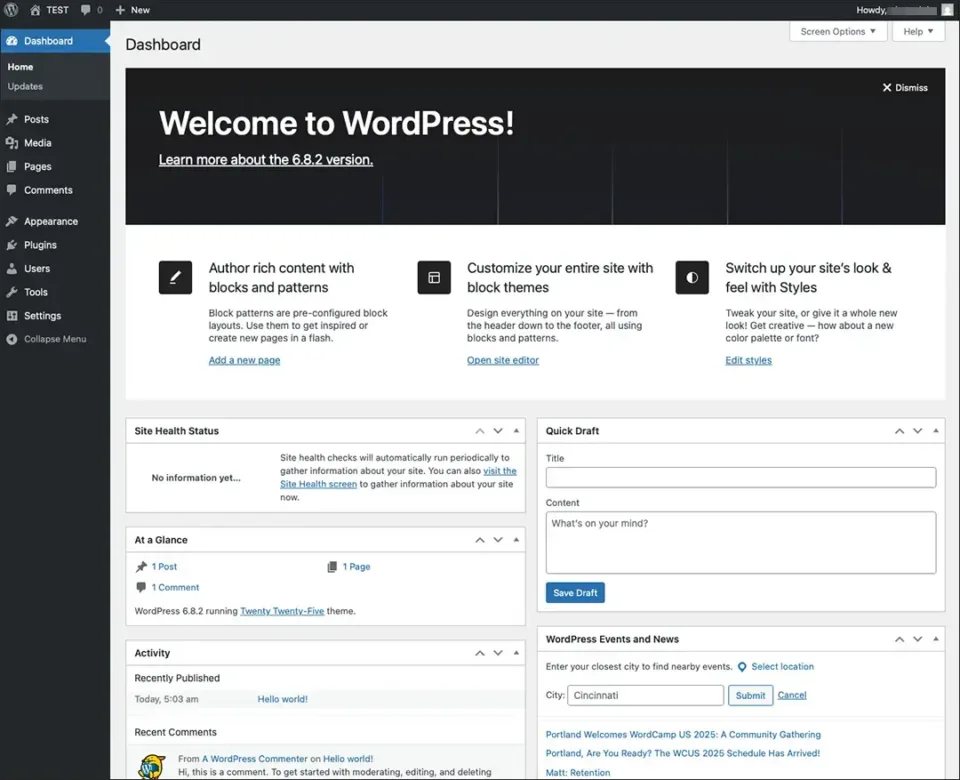Click the Quick Draft Title field
Viewport: 960px width, 780px height.
pos(740,477)
